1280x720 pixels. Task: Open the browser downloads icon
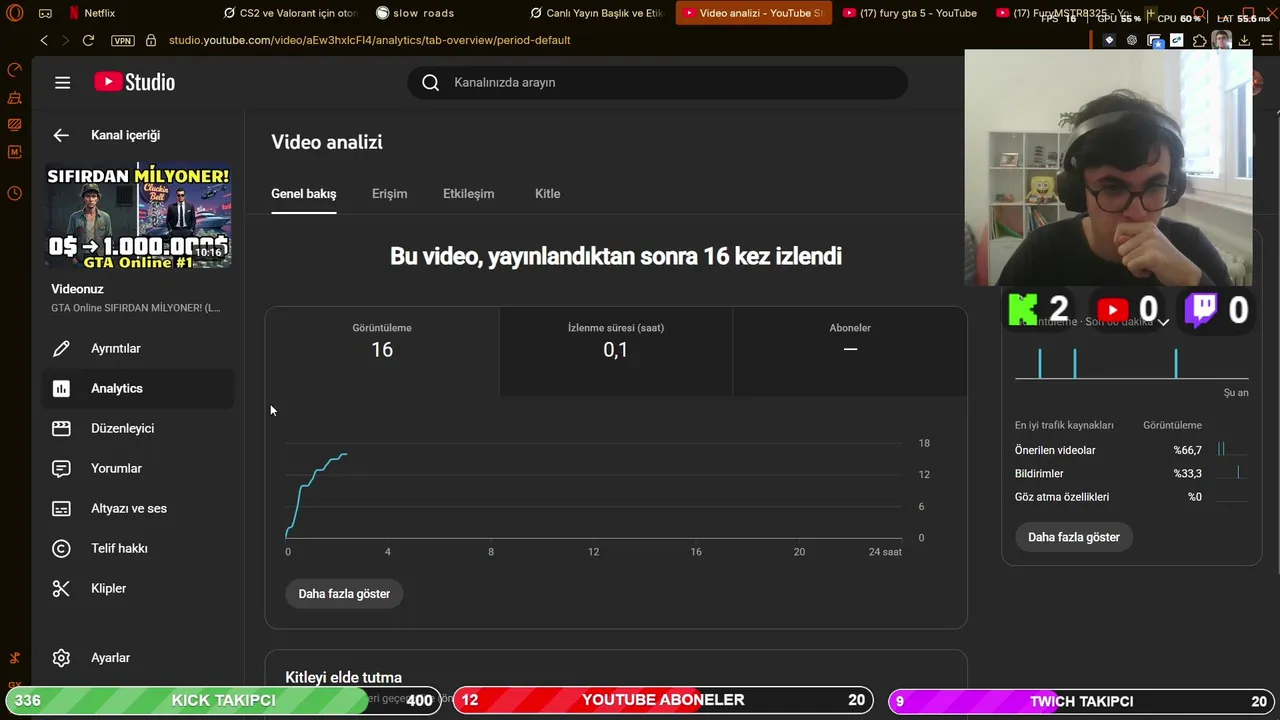1244,40
